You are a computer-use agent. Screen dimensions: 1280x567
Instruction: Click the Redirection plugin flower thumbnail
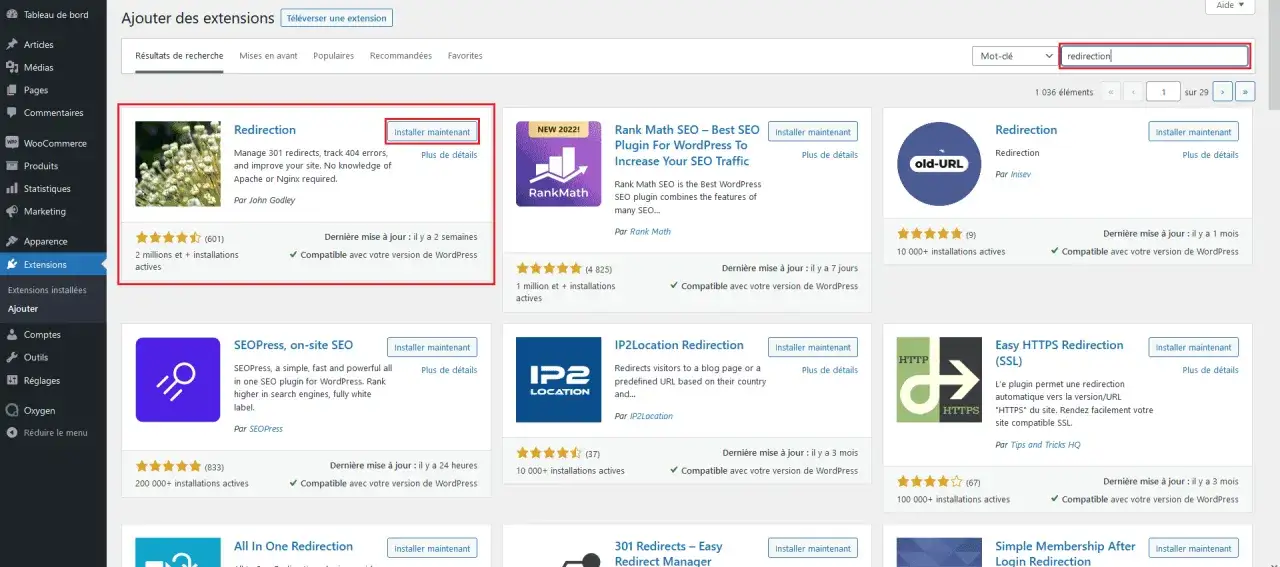(178, 164)
